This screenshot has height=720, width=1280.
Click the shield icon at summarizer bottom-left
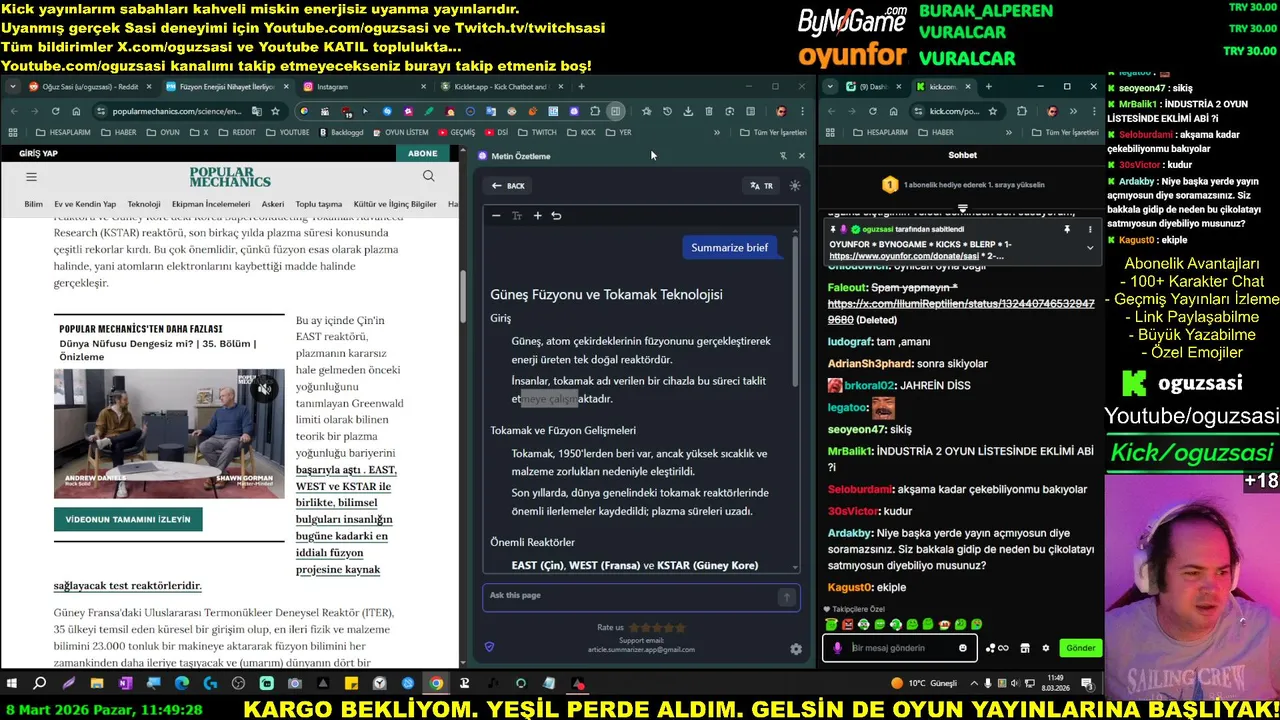point(489,647)
